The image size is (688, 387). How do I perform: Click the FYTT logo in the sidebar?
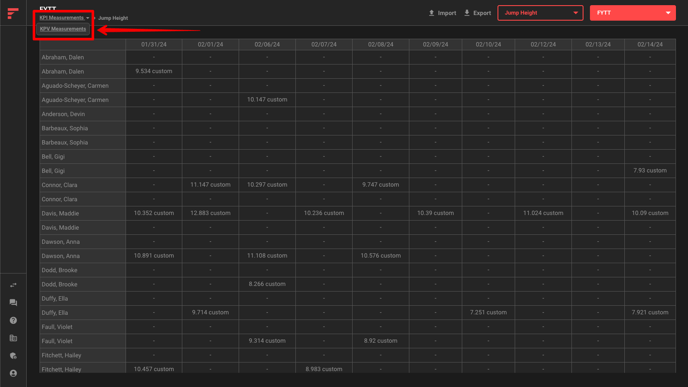(x=13, y=13)
